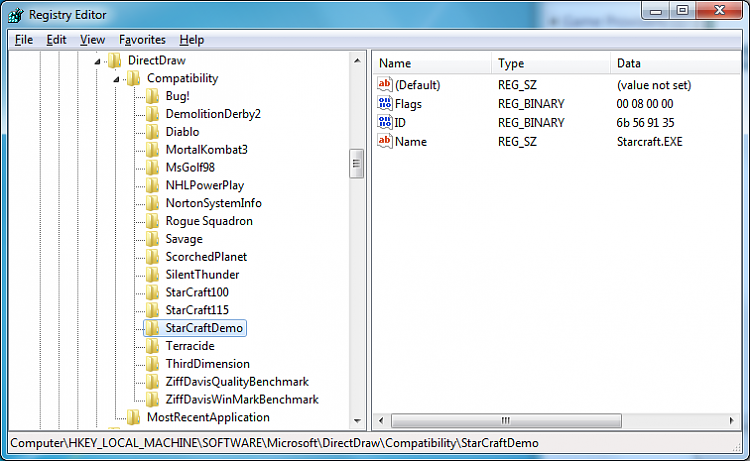Screen dimensions: 750x461
Task: Sort values by the Type column header
Action: 551,63
